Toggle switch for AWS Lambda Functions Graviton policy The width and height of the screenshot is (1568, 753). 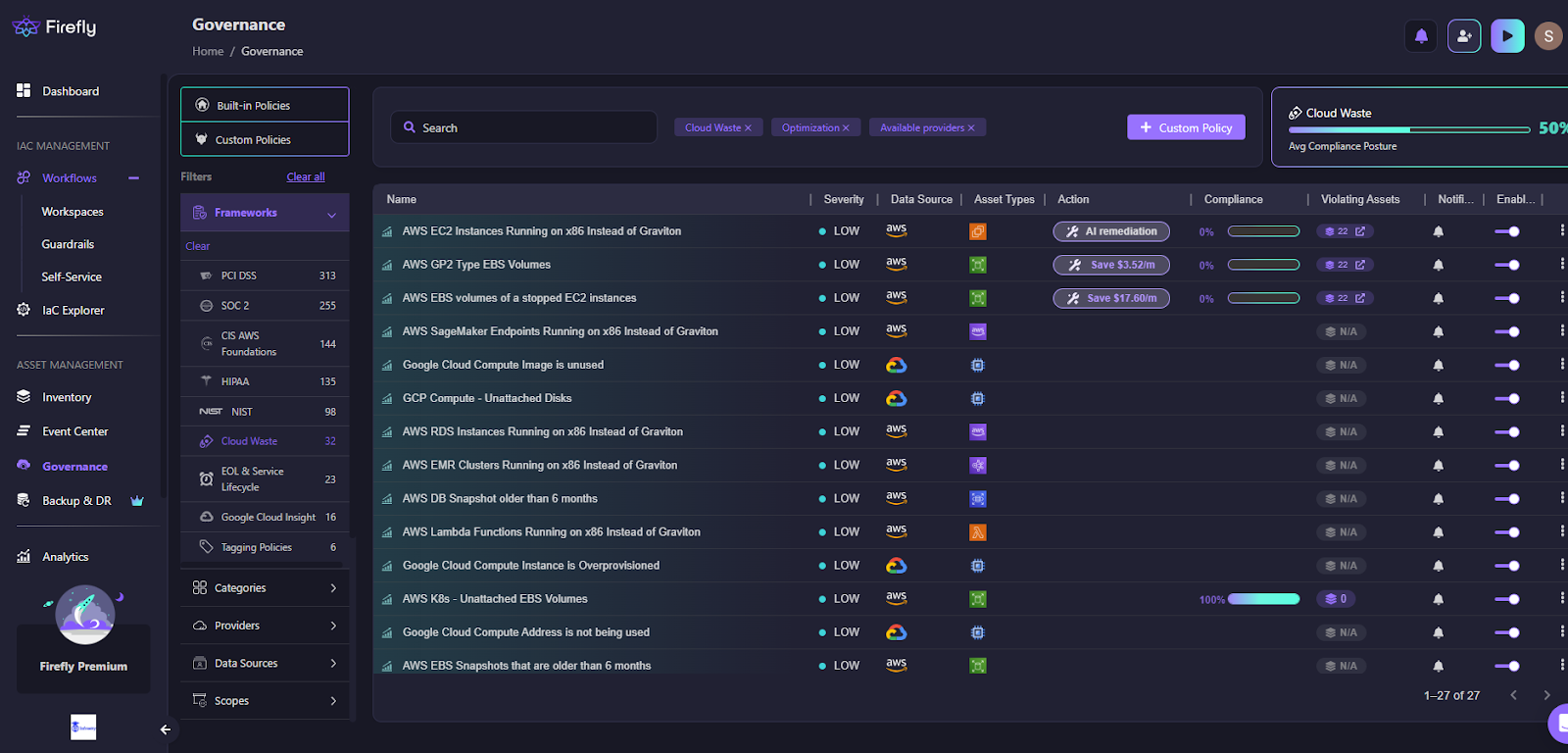[1507, 532]
